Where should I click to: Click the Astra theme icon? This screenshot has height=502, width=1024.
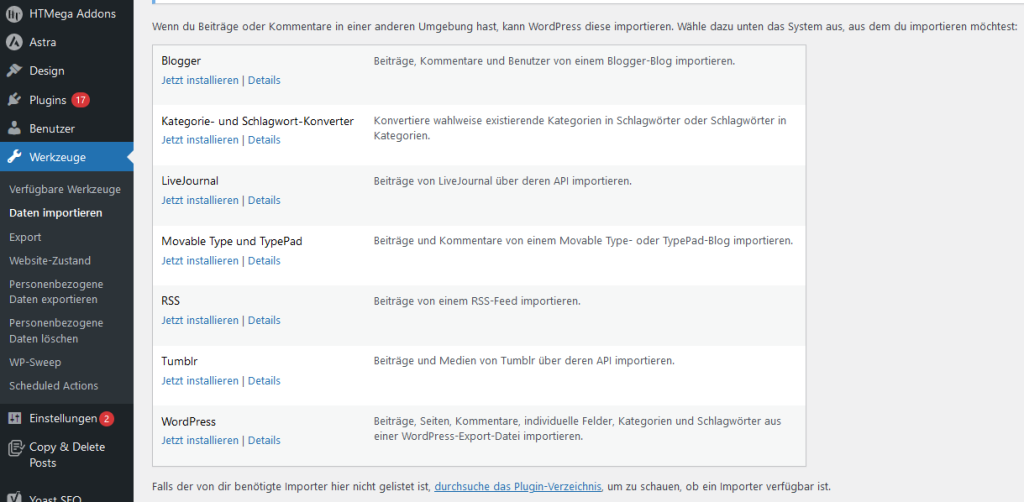point(14,42)
